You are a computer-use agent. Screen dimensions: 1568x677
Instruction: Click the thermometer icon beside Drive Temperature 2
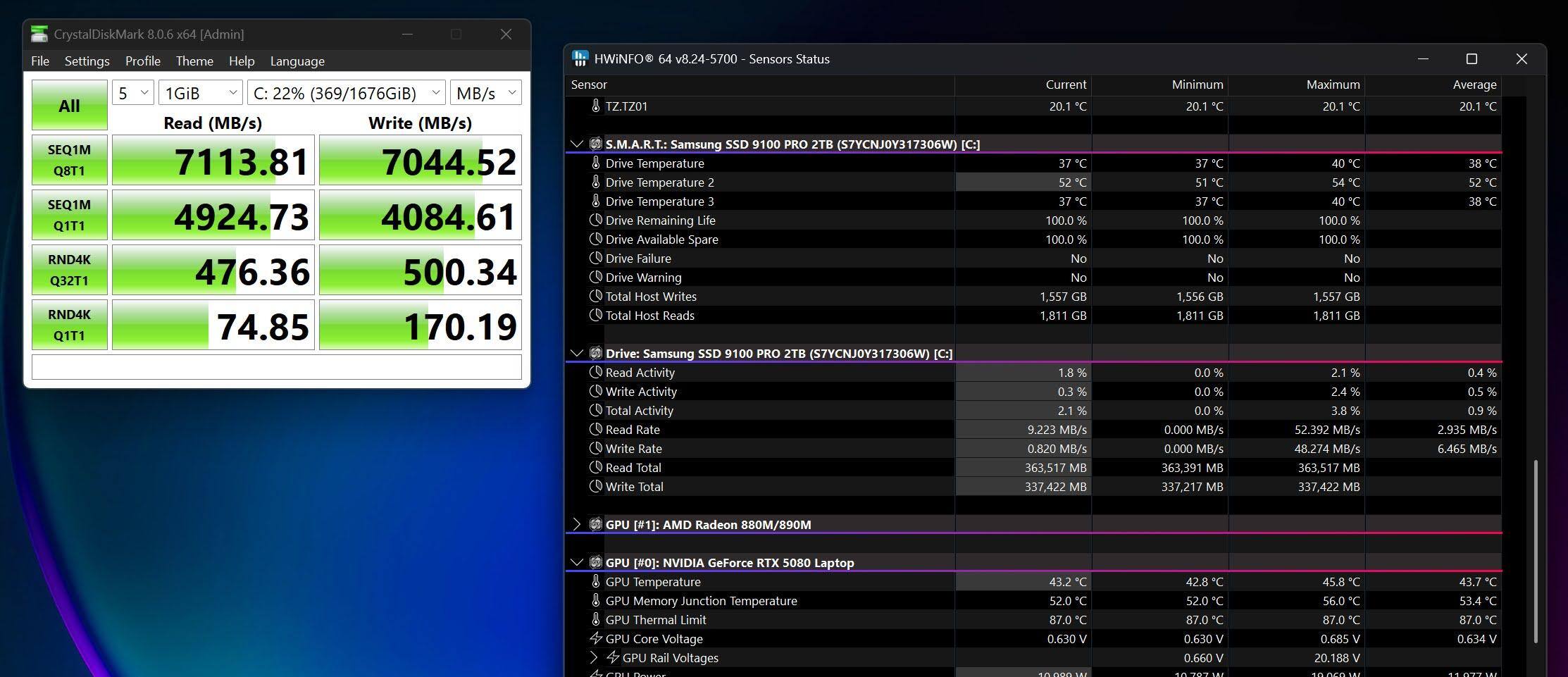(596, 182)
